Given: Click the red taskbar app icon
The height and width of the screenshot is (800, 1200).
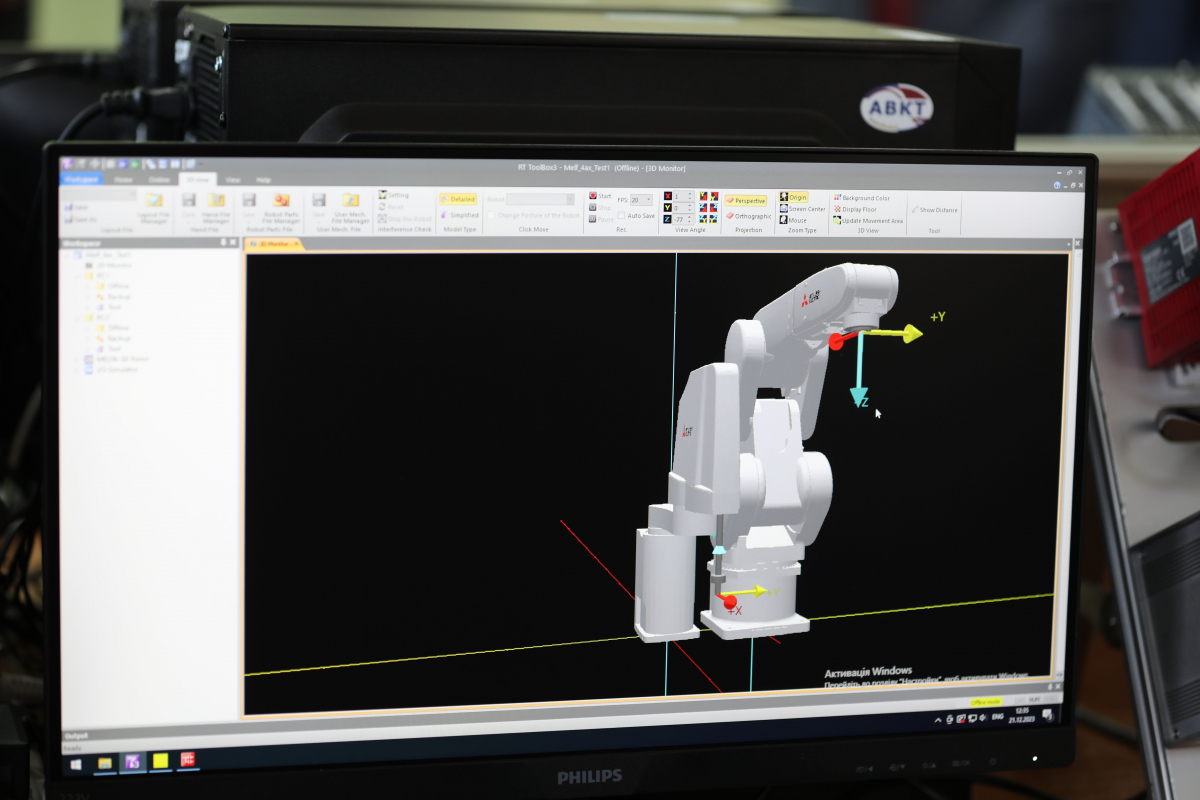Looking at the screenshot, I should [187, 760].
